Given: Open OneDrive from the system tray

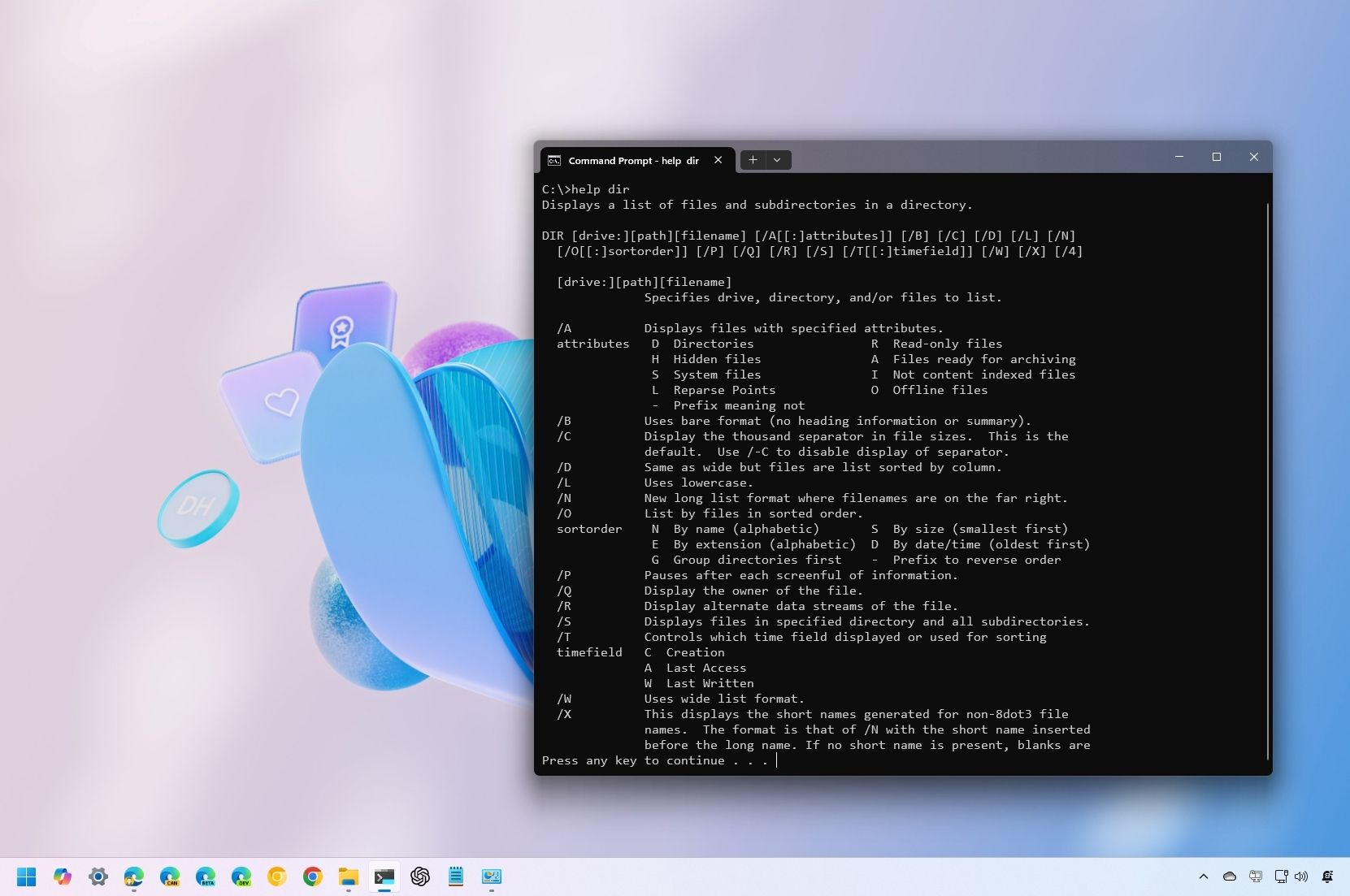Looking at the screenshot, I should tap(1230, 877).
